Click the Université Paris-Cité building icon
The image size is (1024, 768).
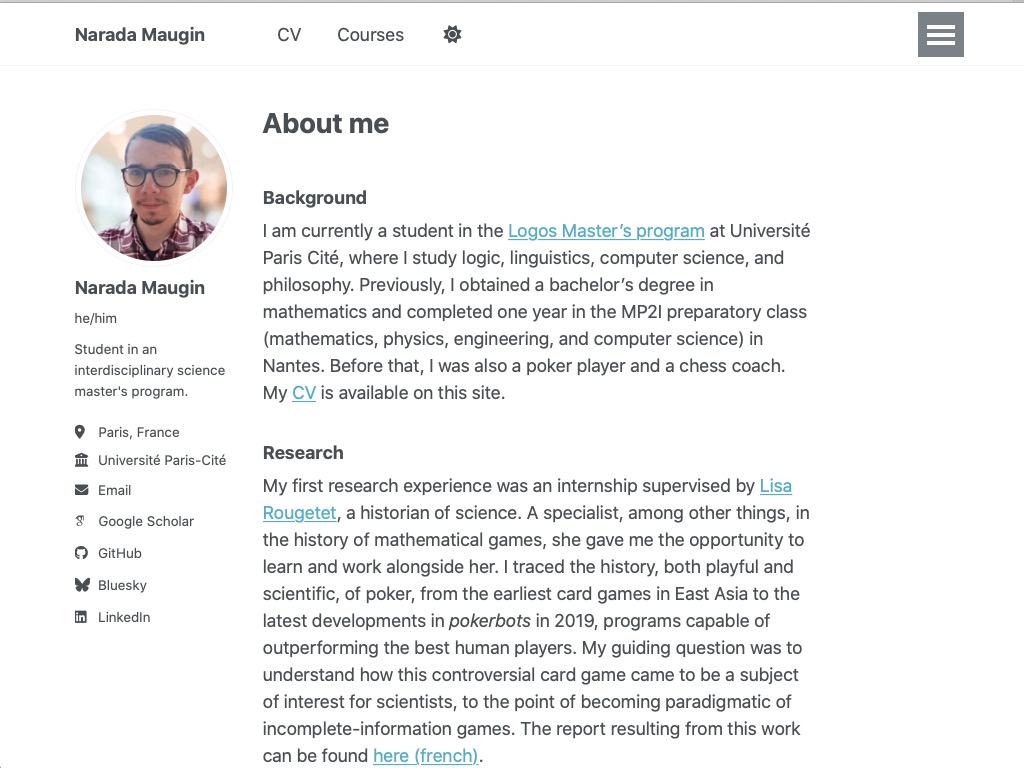point(81,460)
